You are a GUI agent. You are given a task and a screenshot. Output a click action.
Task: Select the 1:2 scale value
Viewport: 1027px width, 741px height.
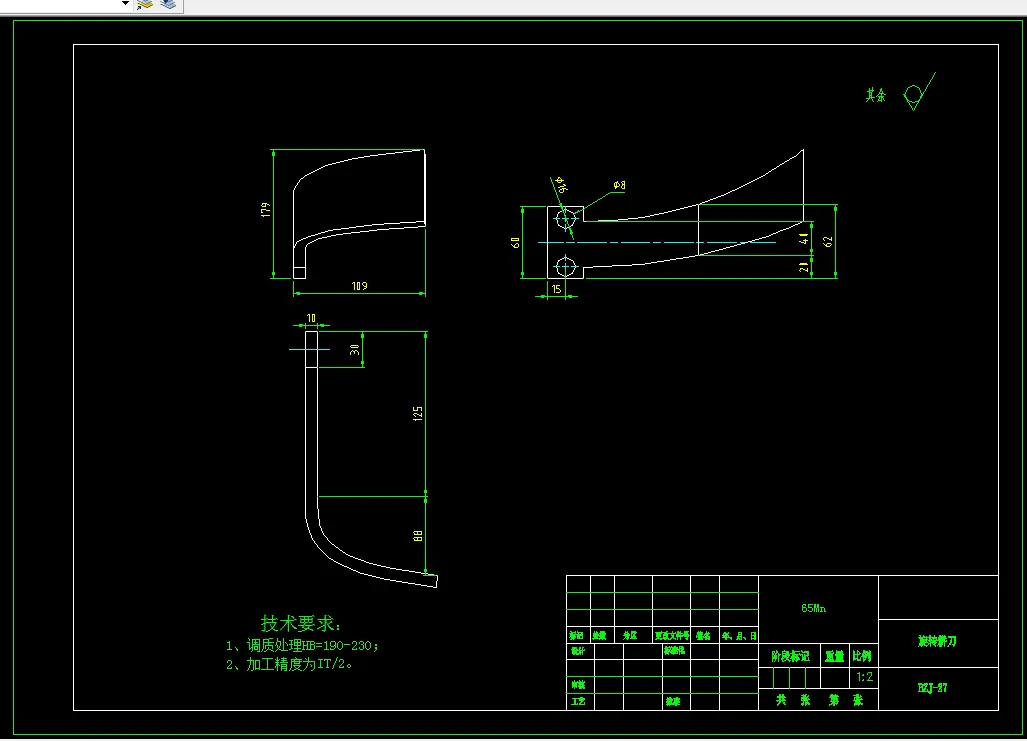click(865, 677)
